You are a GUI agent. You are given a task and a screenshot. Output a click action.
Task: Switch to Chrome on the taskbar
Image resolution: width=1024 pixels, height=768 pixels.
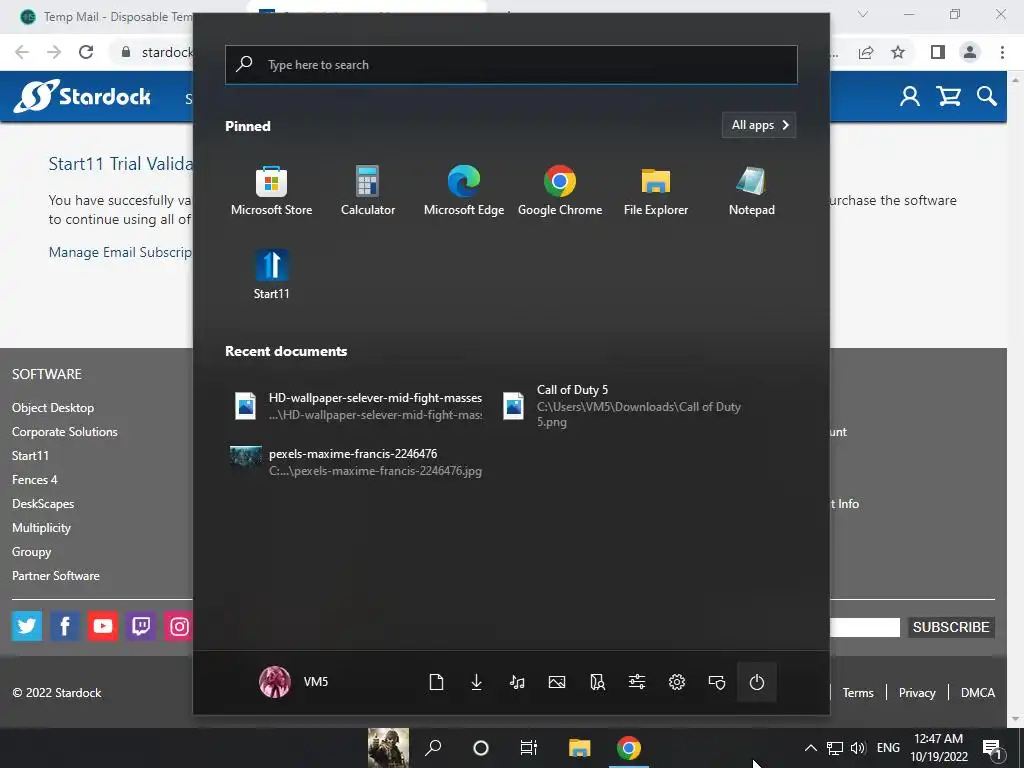click(629, 748)
